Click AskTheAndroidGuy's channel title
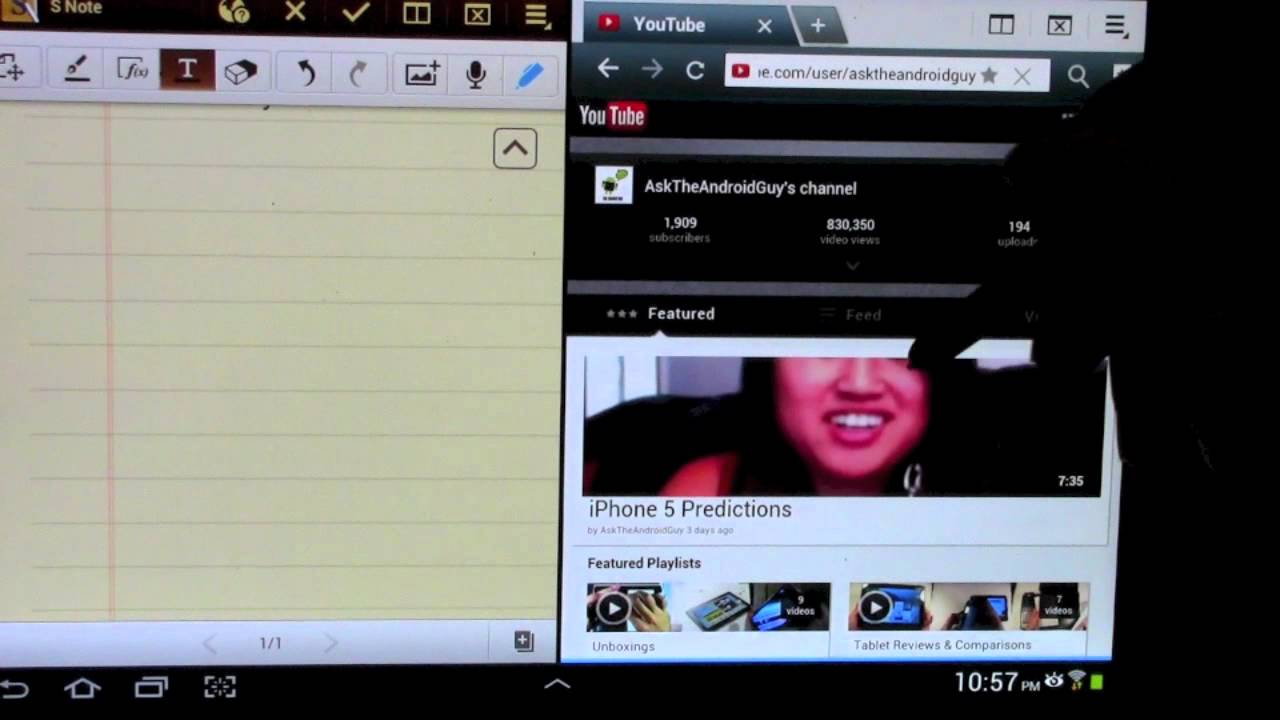The image size is (1280, 720). (750, 188)
